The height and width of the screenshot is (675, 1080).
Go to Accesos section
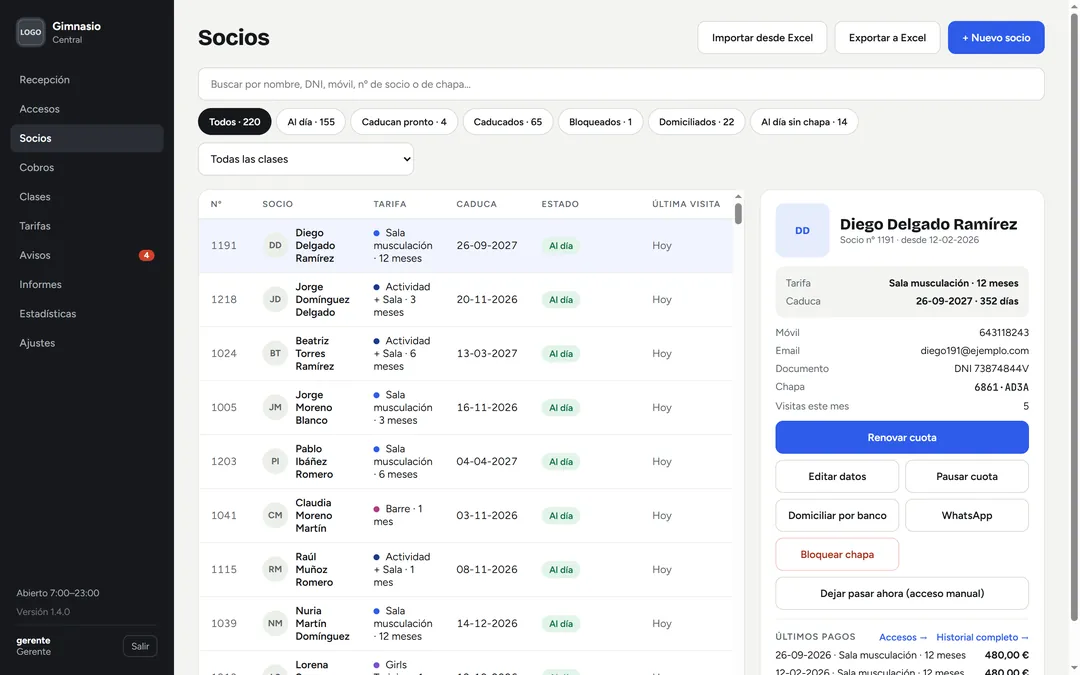[x=87, y=109]
